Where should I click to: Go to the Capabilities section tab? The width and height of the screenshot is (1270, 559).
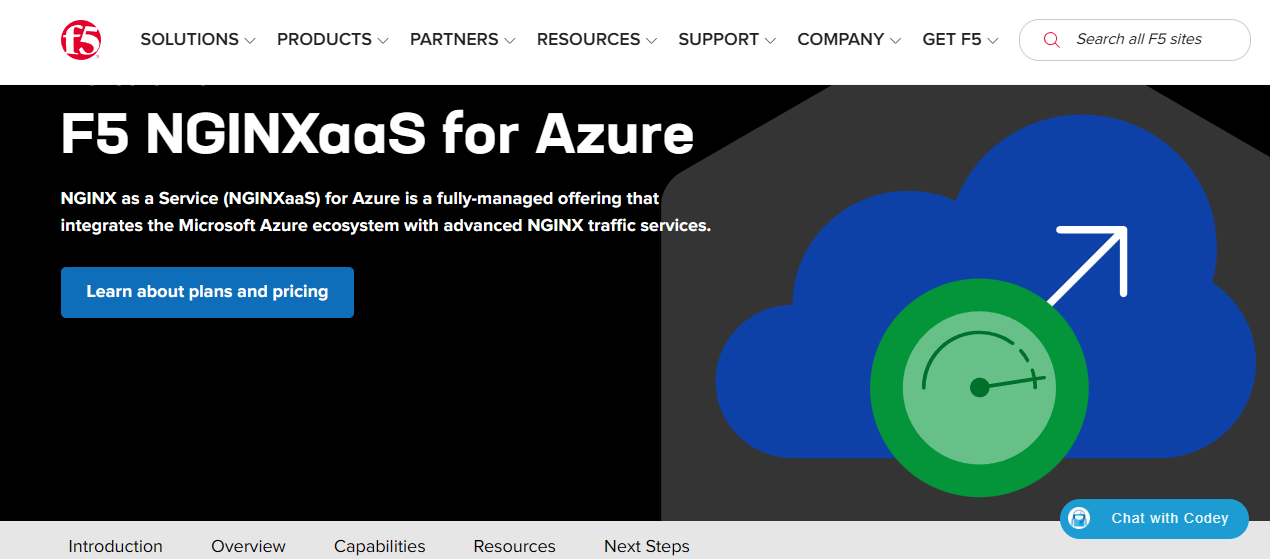click(379, 546)
